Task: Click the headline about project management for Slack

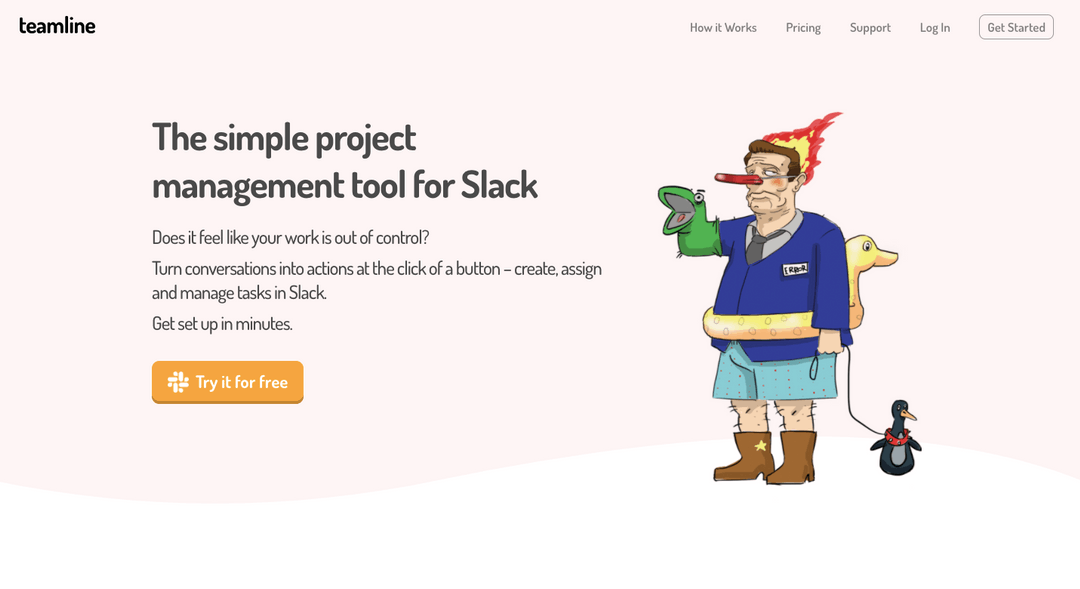Action: (344, 160)
